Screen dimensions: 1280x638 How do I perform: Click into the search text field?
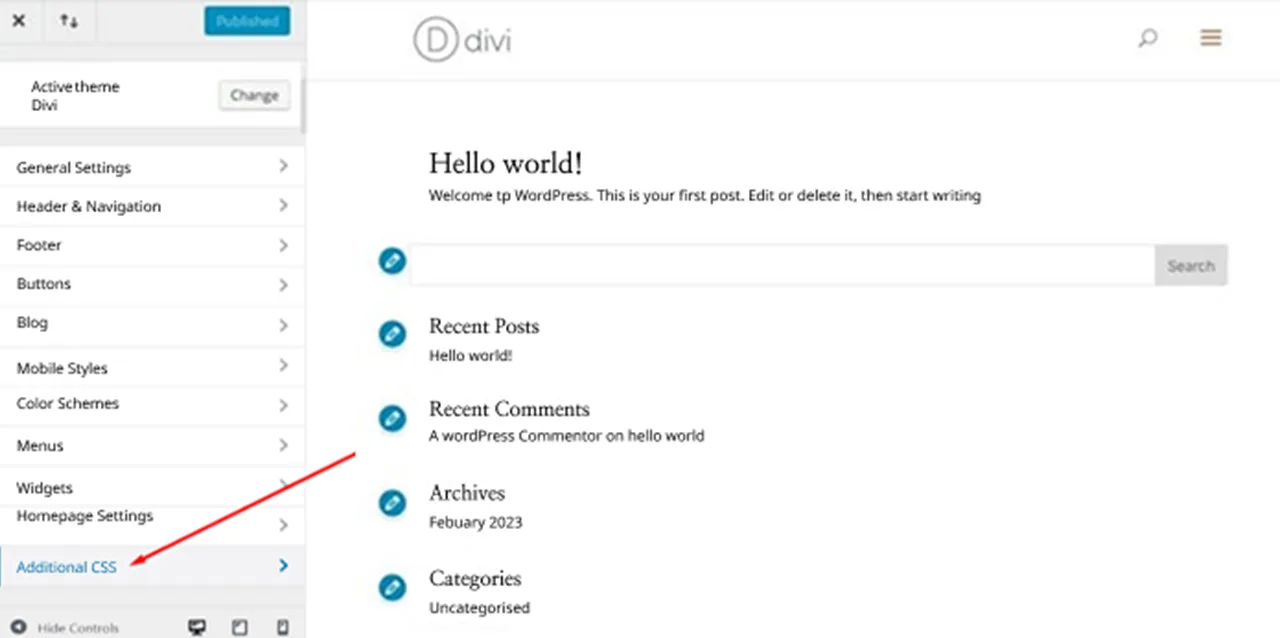pyautogui.click(x=783, y=266)
